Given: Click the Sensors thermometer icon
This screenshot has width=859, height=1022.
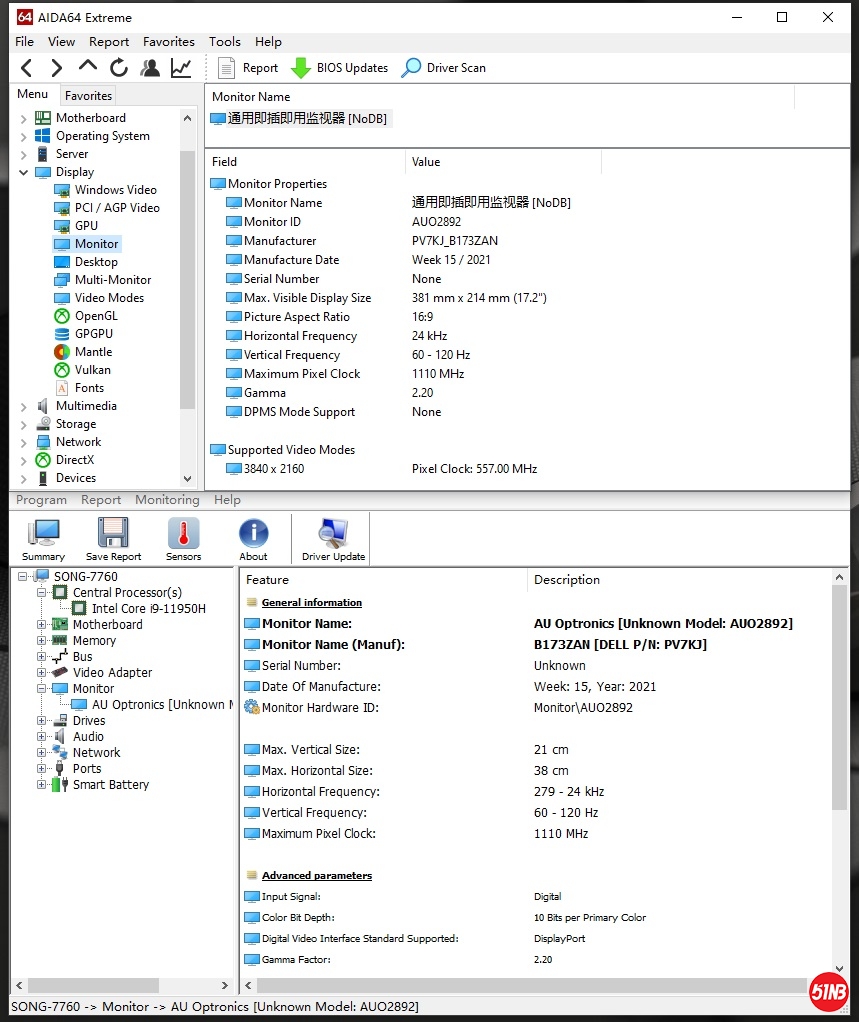Looking at the screenshot, I should (x=183, y=539).
